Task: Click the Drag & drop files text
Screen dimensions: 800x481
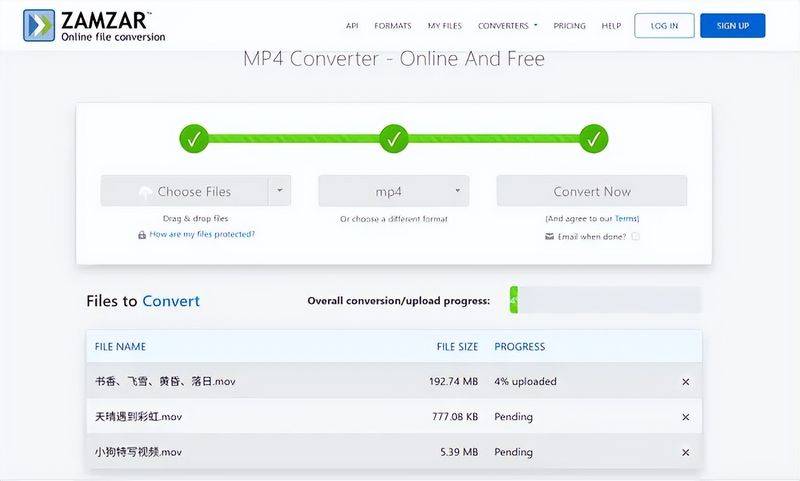Action: click(195, 218)
